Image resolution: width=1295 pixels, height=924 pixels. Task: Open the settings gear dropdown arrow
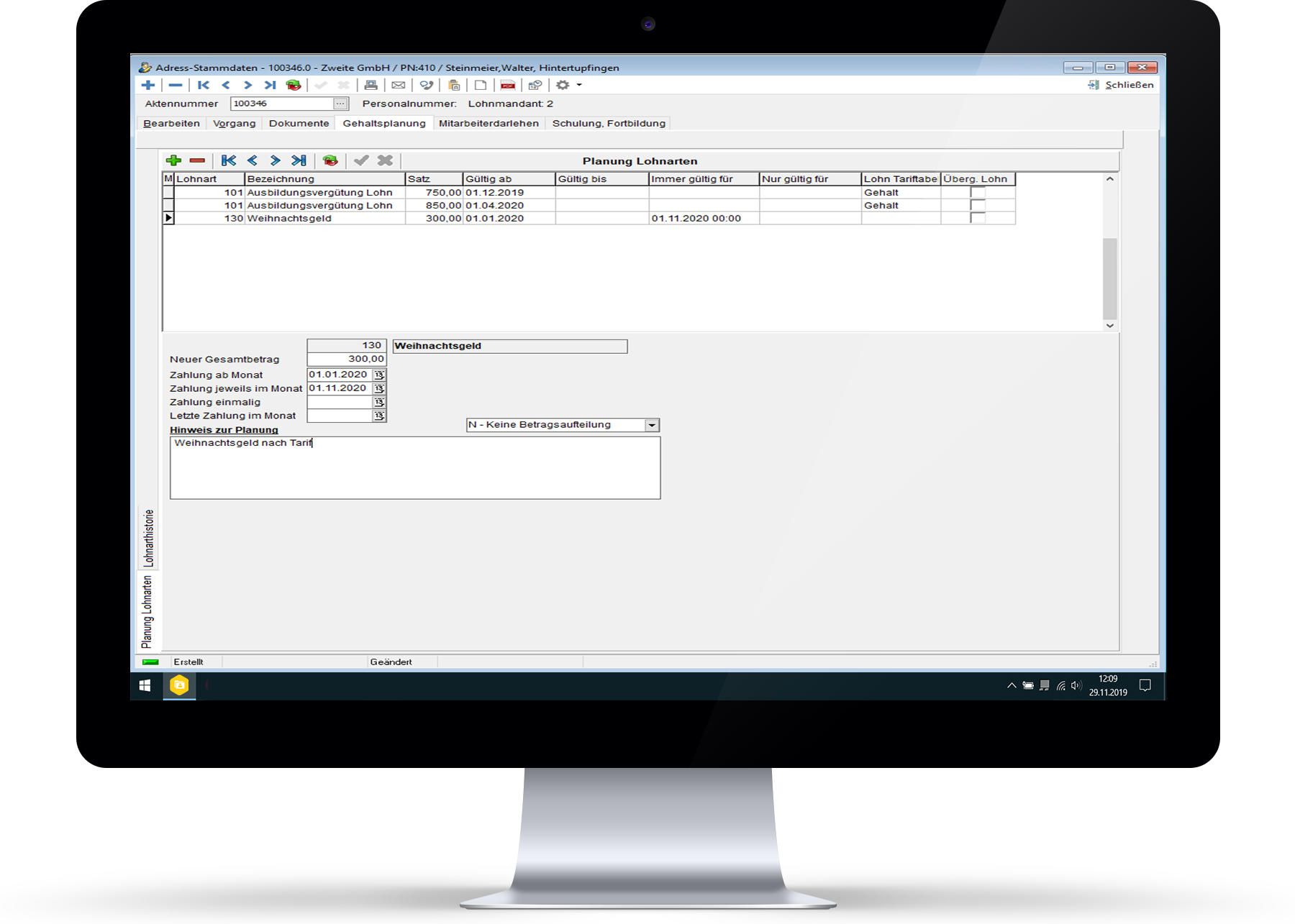tap(579, 85)
